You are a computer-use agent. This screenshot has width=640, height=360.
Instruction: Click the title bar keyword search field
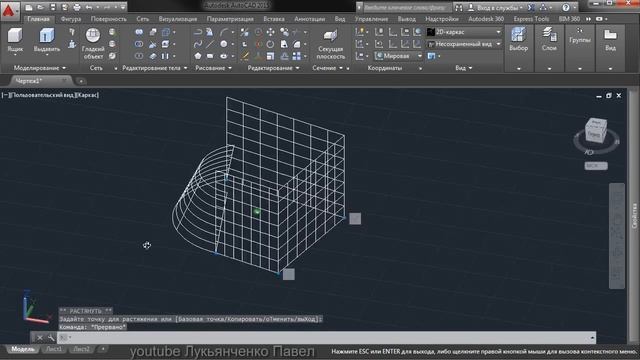click(x=406, y=7)
